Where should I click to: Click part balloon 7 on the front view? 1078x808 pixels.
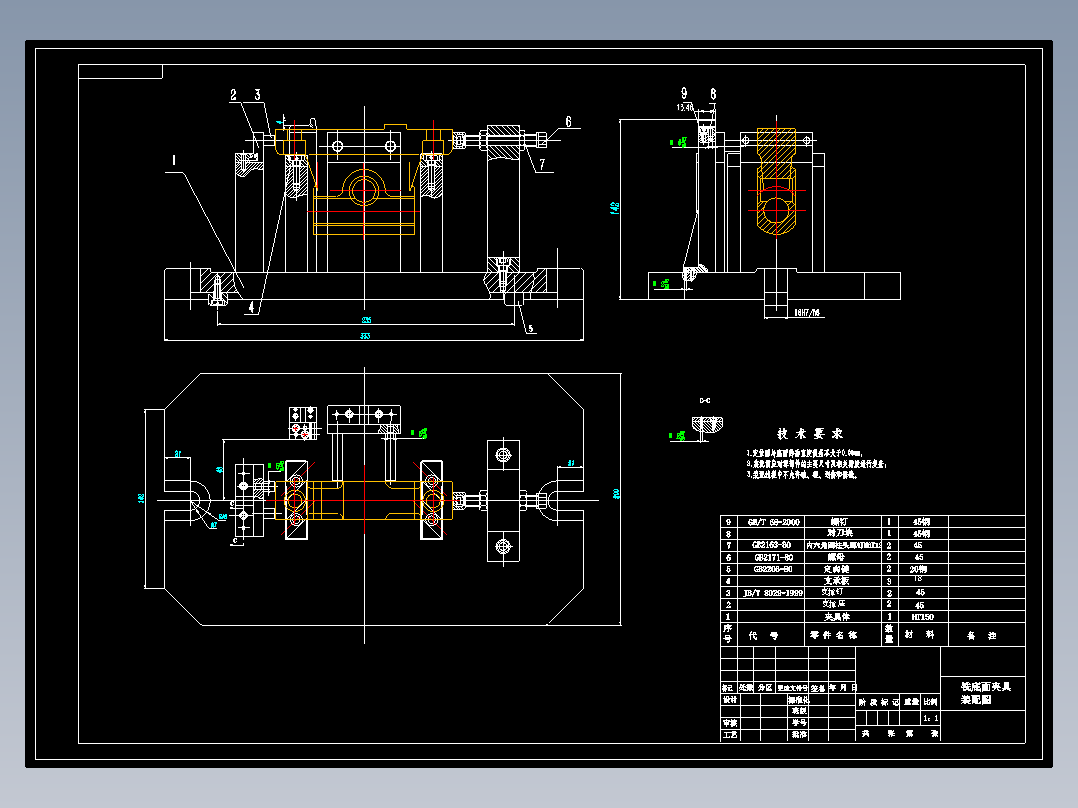pyautogui.click(x=542, y=165)
